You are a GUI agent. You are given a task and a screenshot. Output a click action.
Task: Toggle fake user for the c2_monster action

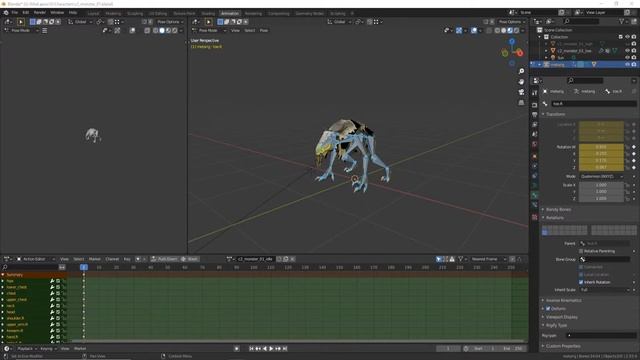(x=280, y=259)
